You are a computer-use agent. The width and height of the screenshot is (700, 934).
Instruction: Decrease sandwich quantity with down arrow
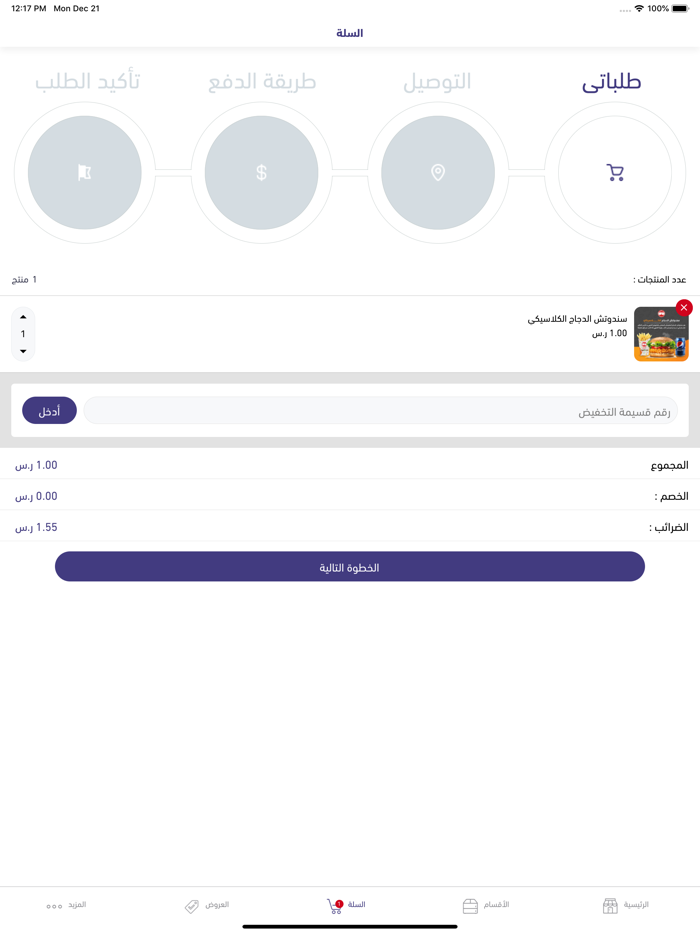click(x=22, y=349)
